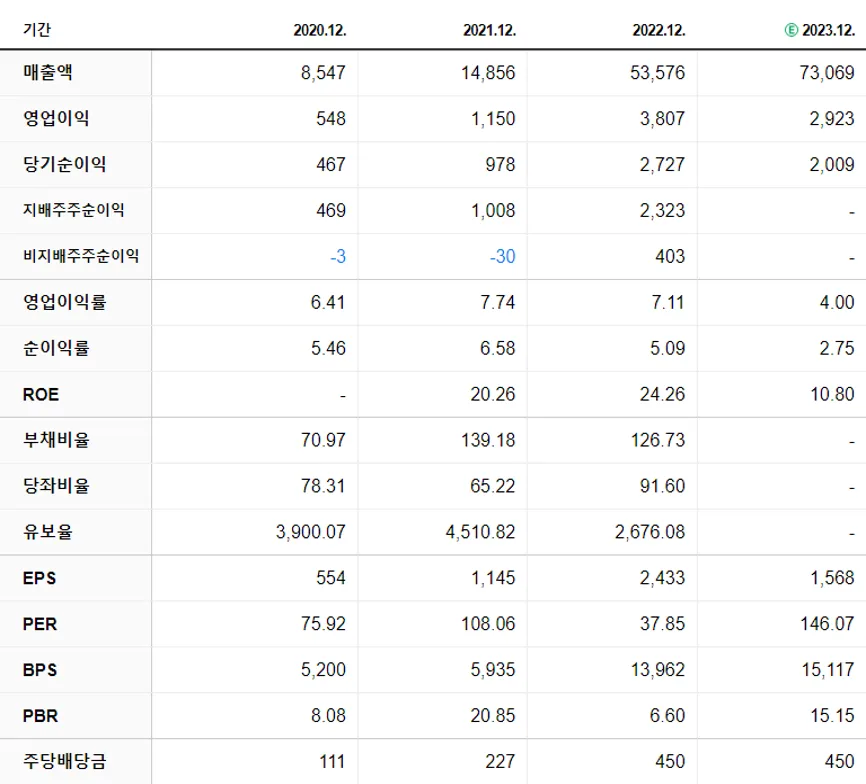This screenshot has height=784, width=866.
Task: Select dividend per share value 111
Action: click(332, 761)
